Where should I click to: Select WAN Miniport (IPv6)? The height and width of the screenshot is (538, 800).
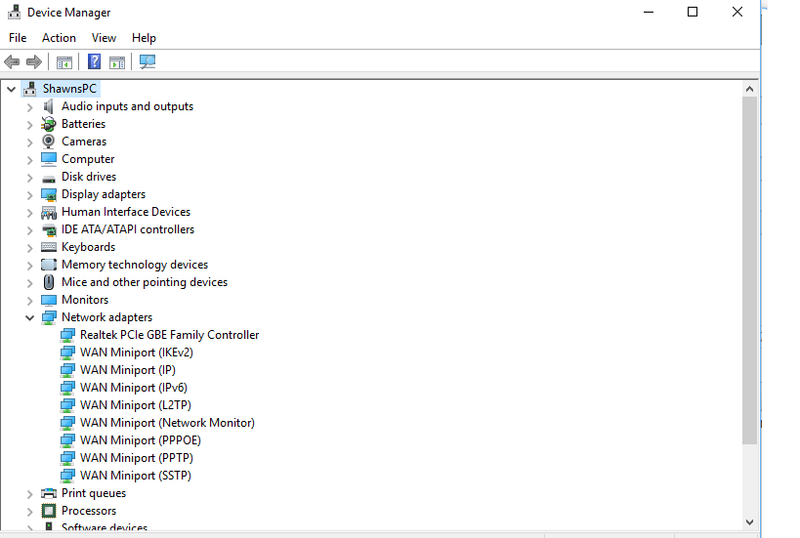click(x=134, y=387)
